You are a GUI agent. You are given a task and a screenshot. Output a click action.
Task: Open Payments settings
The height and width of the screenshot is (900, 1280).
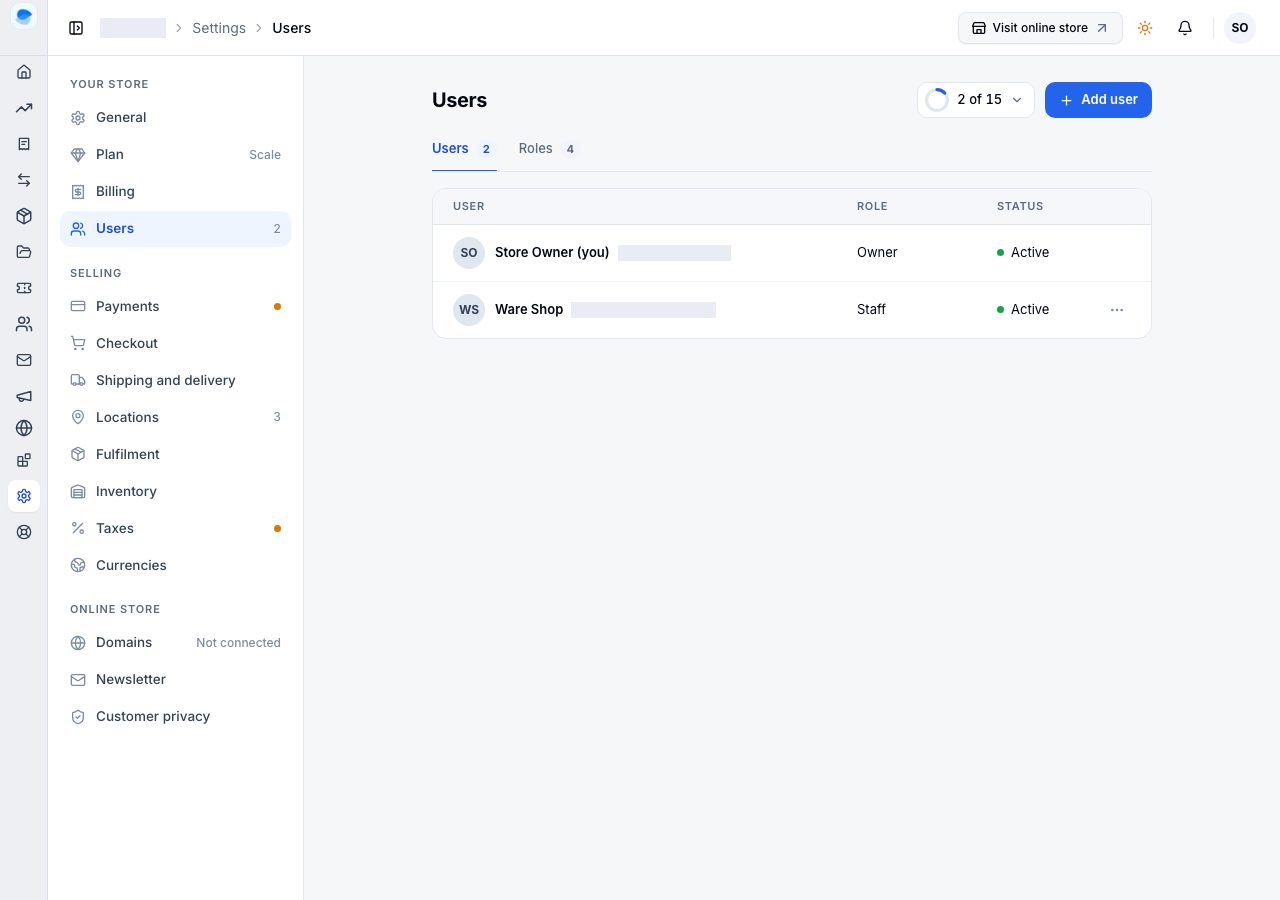175,306
